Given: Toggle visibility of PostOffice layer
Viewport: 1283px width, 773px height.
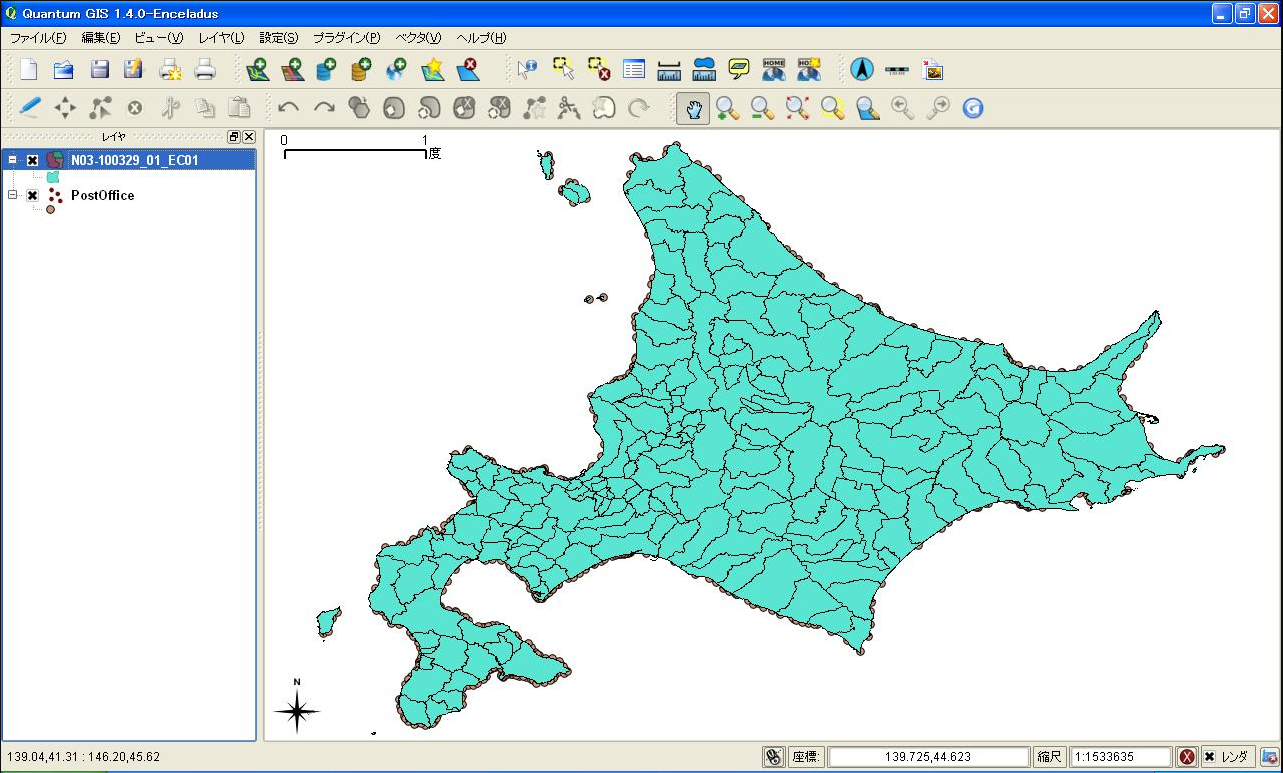Looking at the screenshot, I should 33,196.
